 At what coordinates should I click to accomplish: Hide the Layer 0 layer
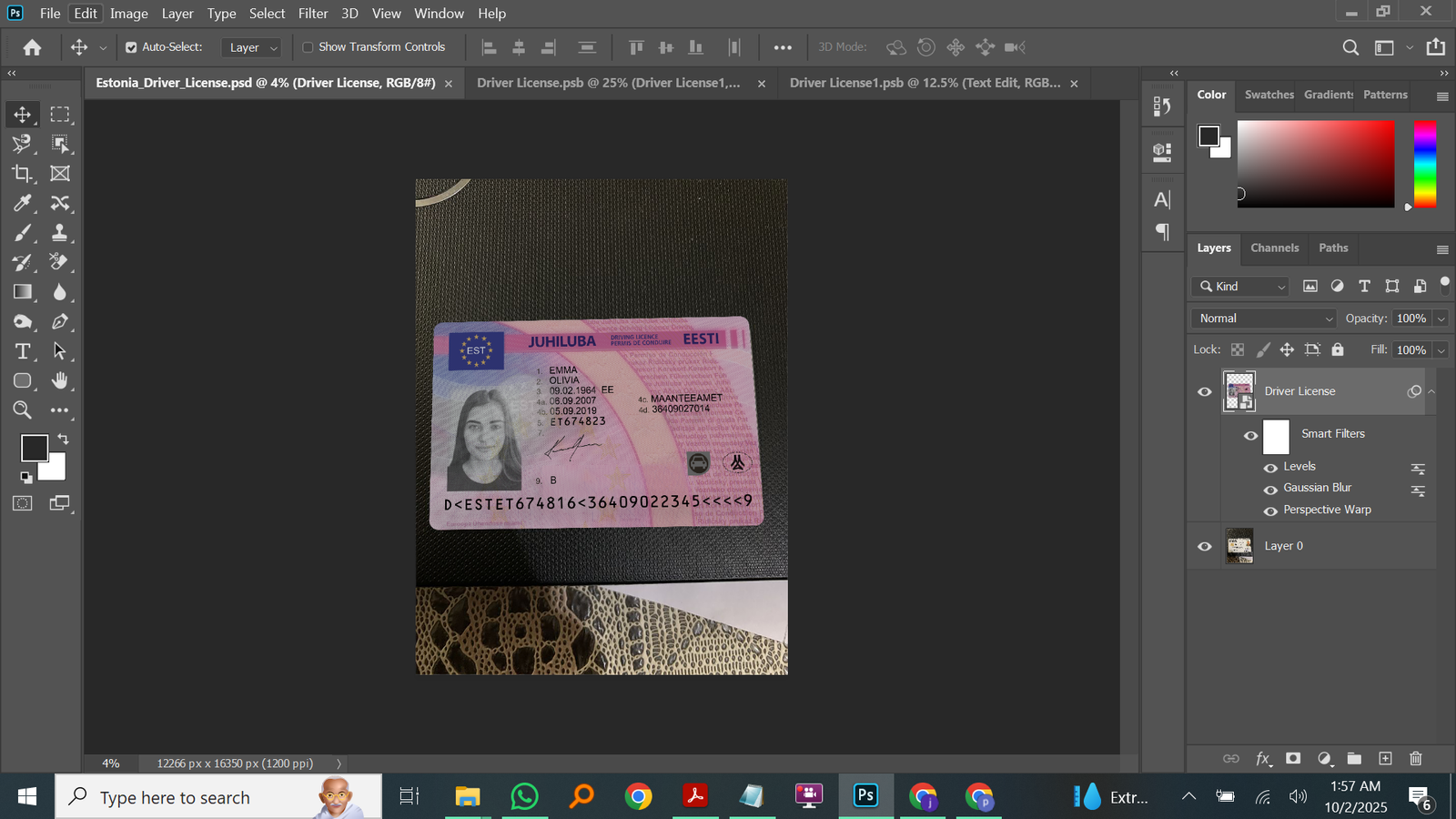1205,546
